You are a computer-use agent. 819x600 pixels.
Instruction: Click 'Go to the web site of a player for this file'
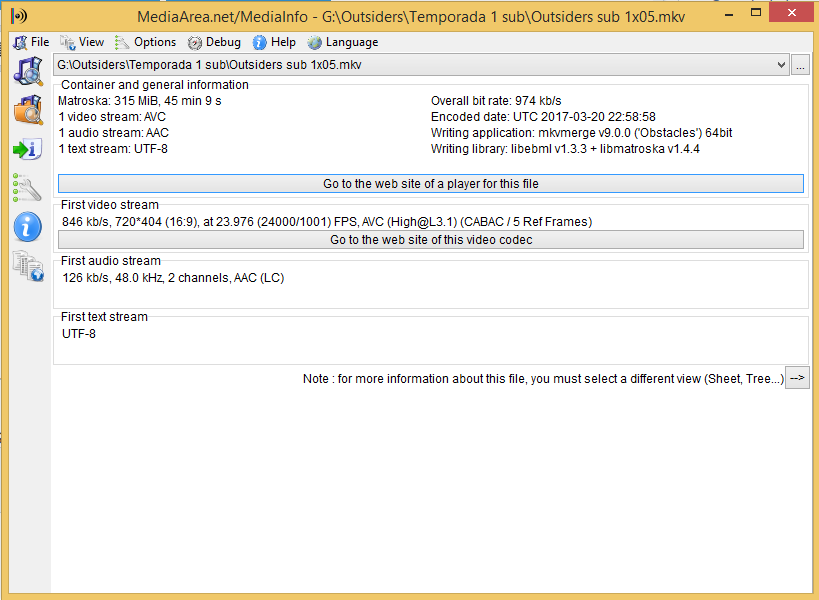point(431,184)
